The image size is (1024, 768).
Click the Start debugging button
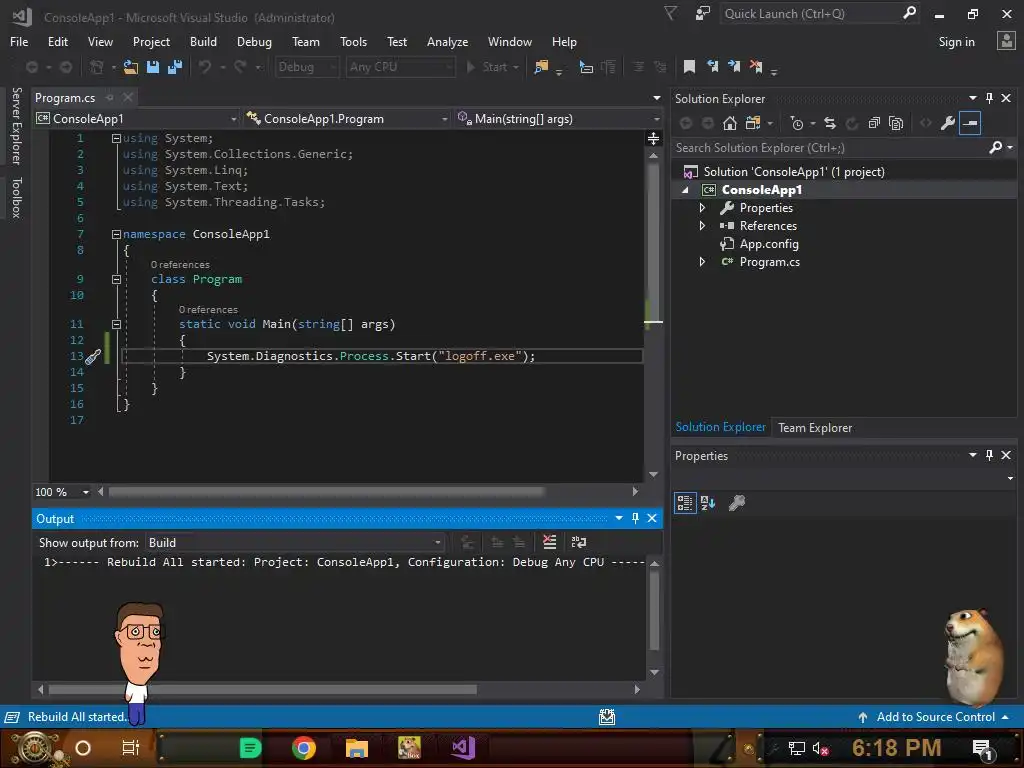click(492, 67)
